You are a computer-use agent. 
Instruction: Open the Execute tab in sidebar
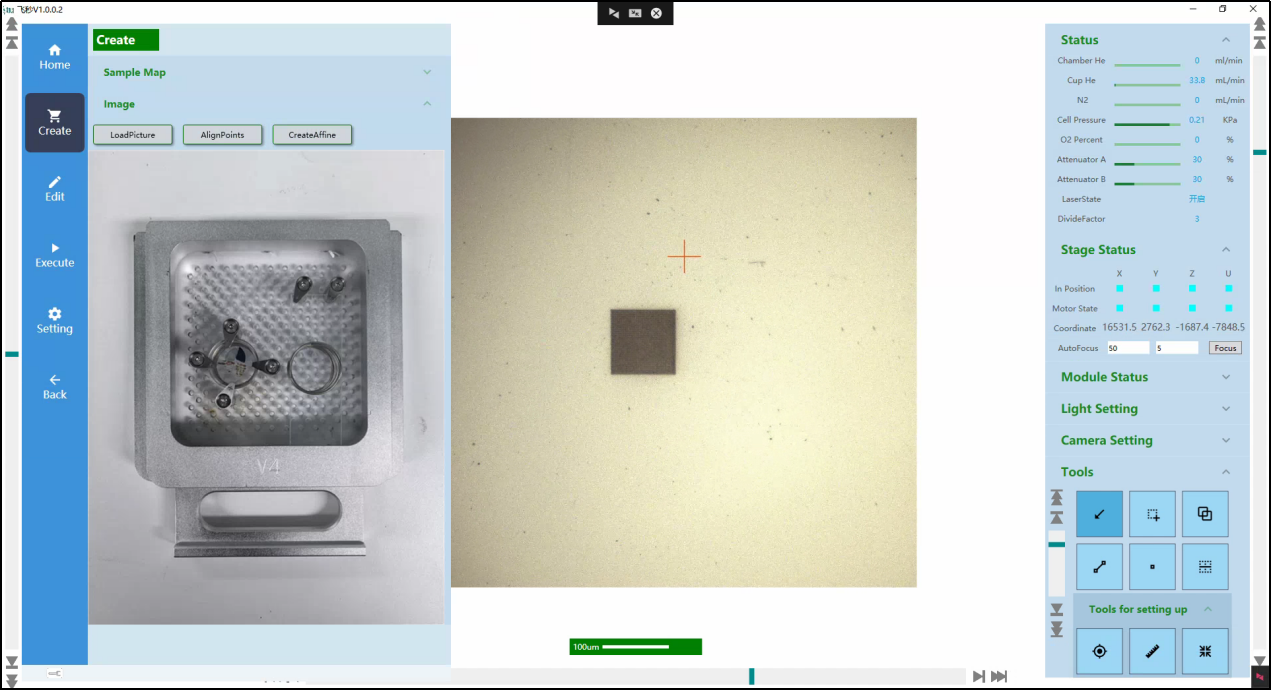(x=55, y=254)
